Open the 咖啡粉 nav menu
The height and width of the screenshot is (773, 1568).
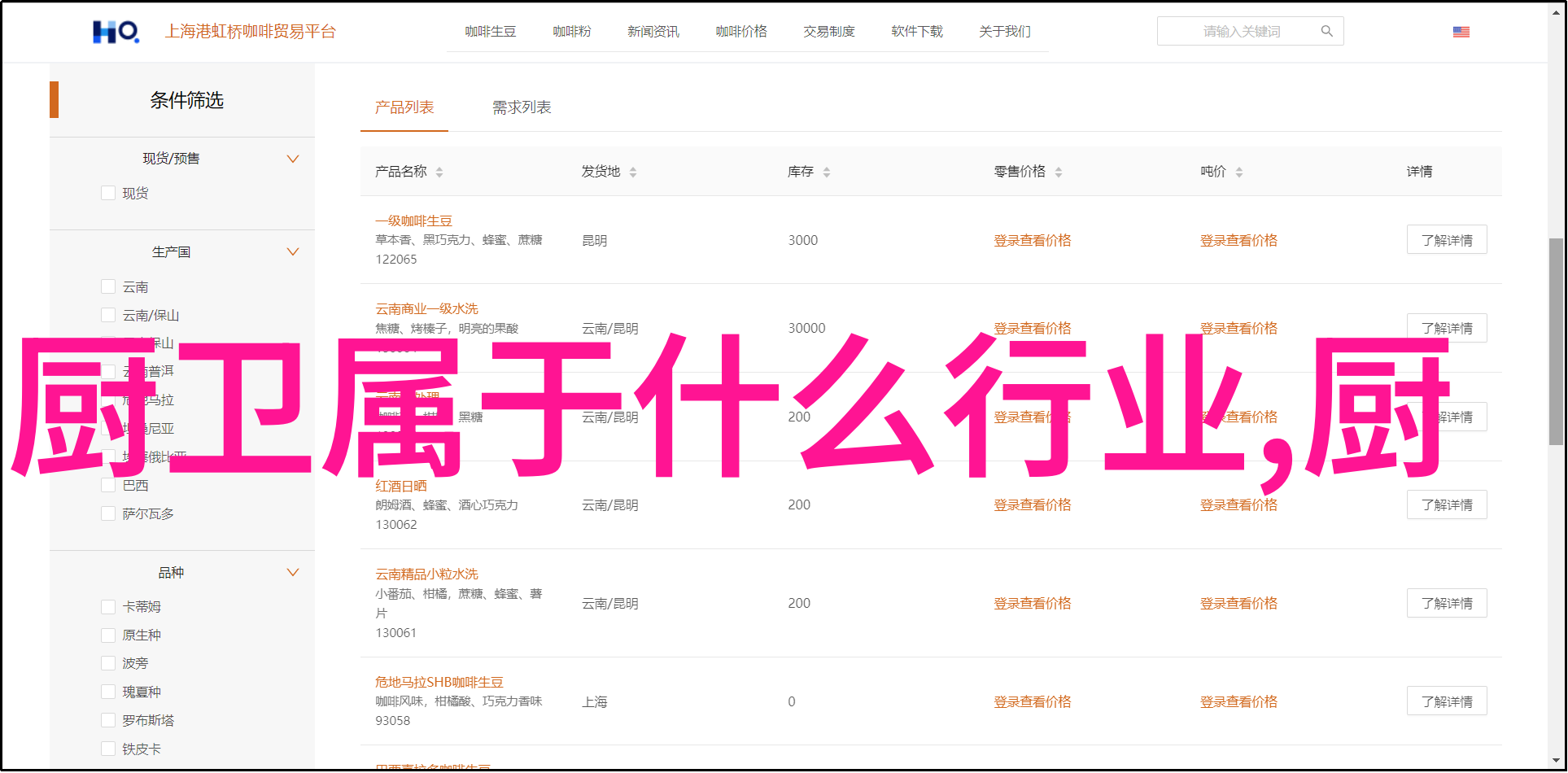coord(572,31)
